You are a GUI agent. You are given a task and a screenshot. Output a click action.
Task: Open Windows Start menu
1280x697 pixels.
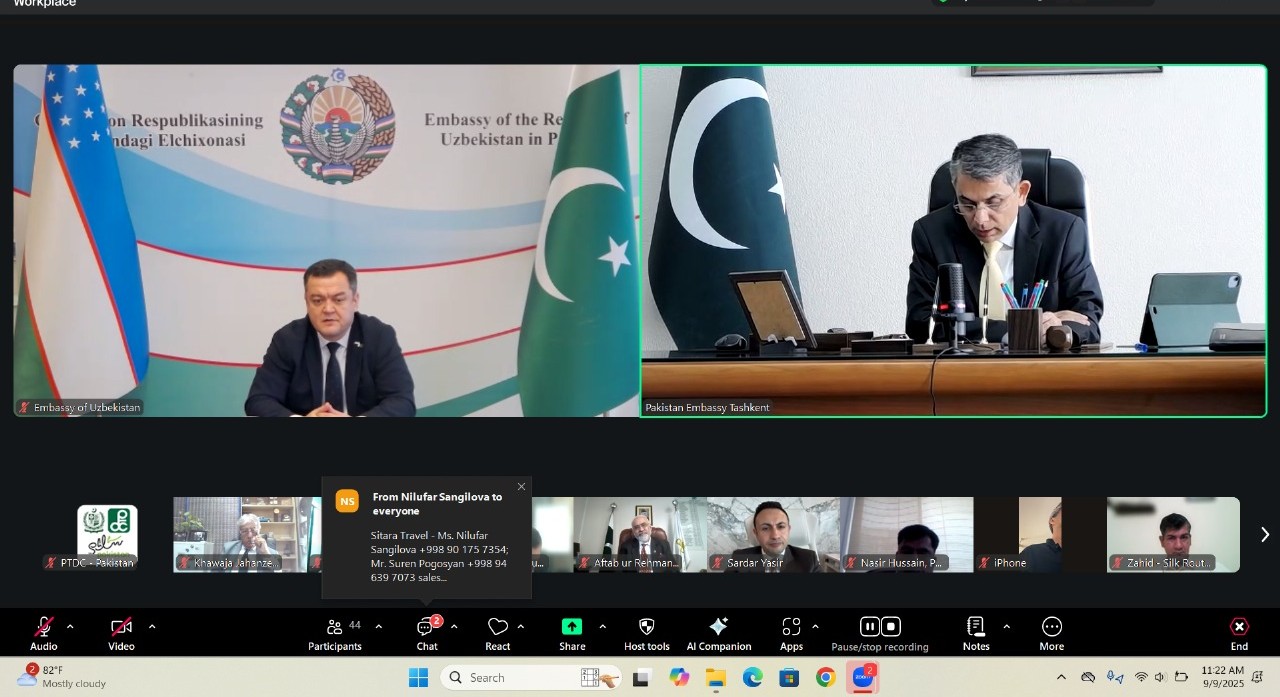pos(417,678)
